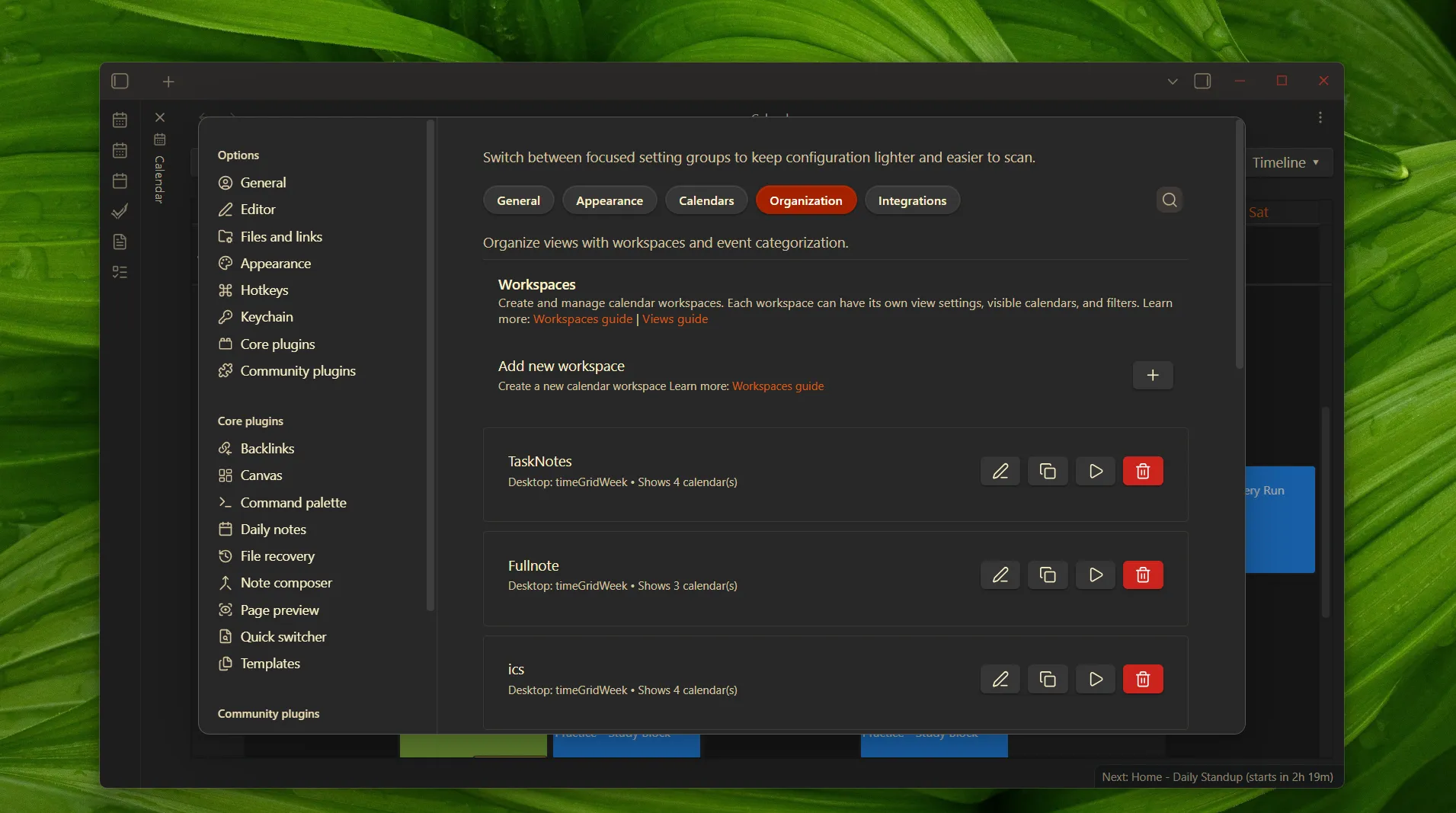Delete the ics workspace
Viewport: 1456px width, 813px height.
[1143, 679]
